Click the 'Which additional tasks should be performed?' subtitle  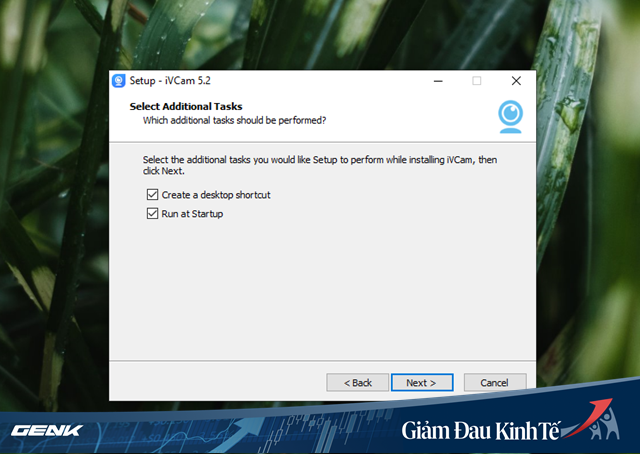pos(234,120)
